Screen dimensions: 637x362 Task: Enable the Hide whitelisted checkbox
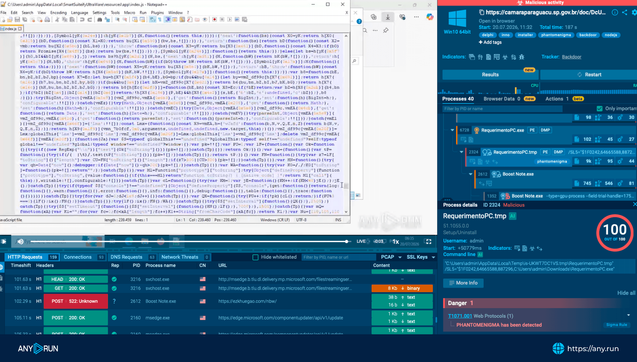[255, 257]
